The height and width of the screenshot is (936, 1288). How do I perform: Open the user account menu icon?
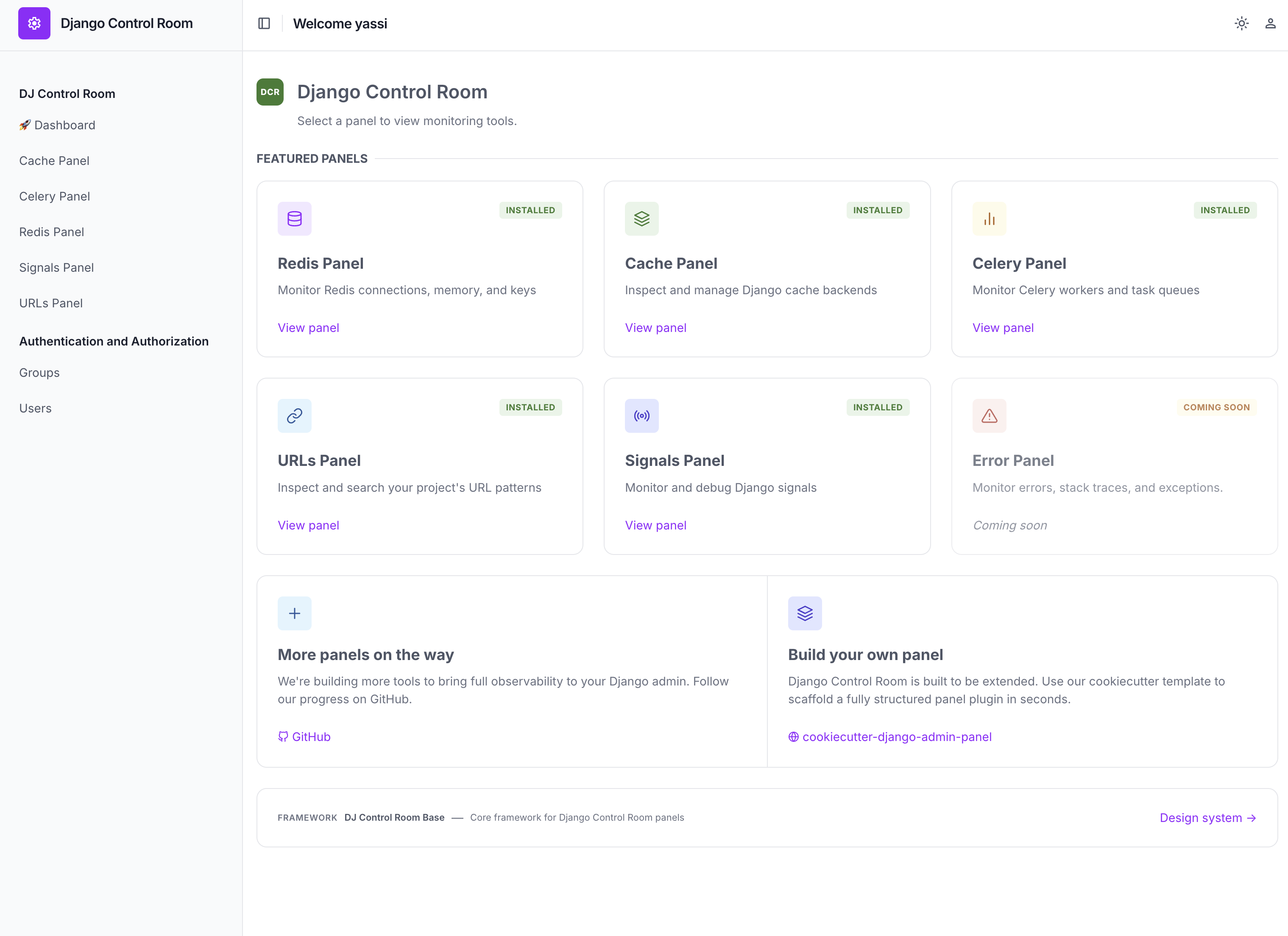pyautogui.click(x=1270, y=23)
